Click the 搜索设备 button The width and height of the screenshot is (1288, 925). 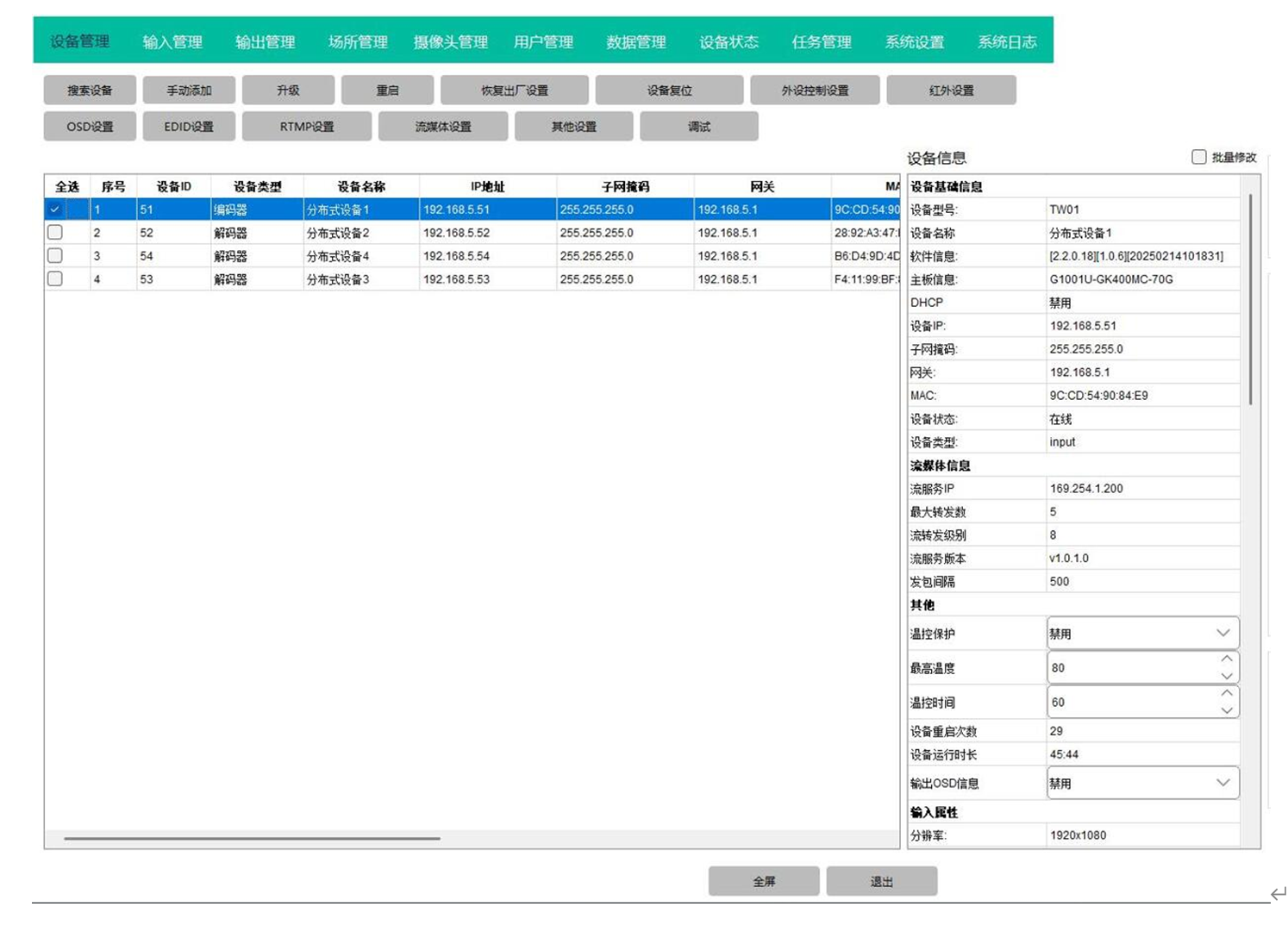[x=90, y=91]
